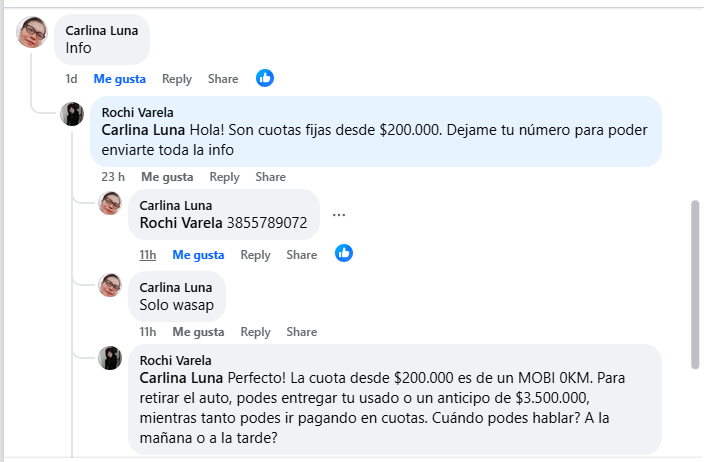Share the phone number comment
This screenshot has height=462, width=704.
coord(302,255)
